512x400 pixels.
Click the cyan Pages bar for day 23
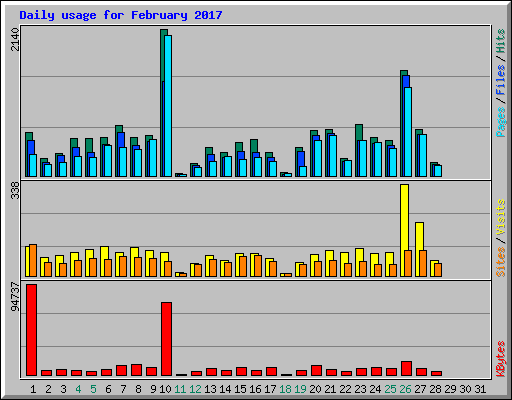coord(363,158)
